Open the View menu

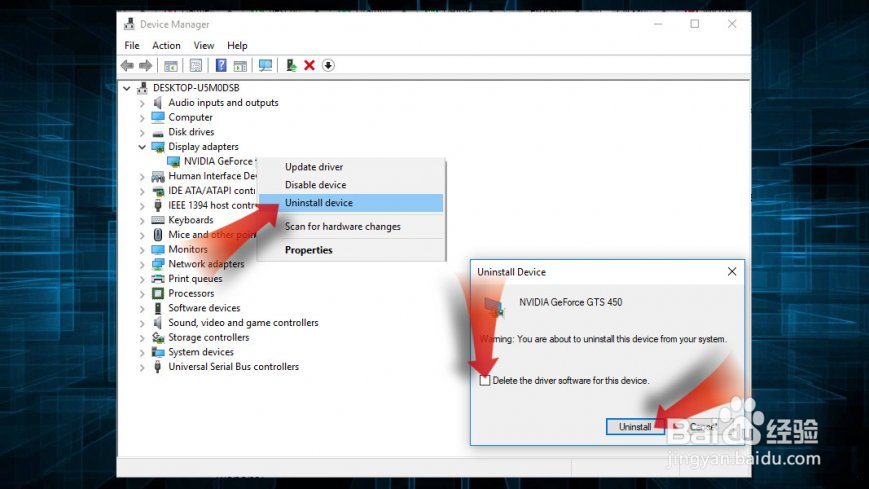[203, 45]
